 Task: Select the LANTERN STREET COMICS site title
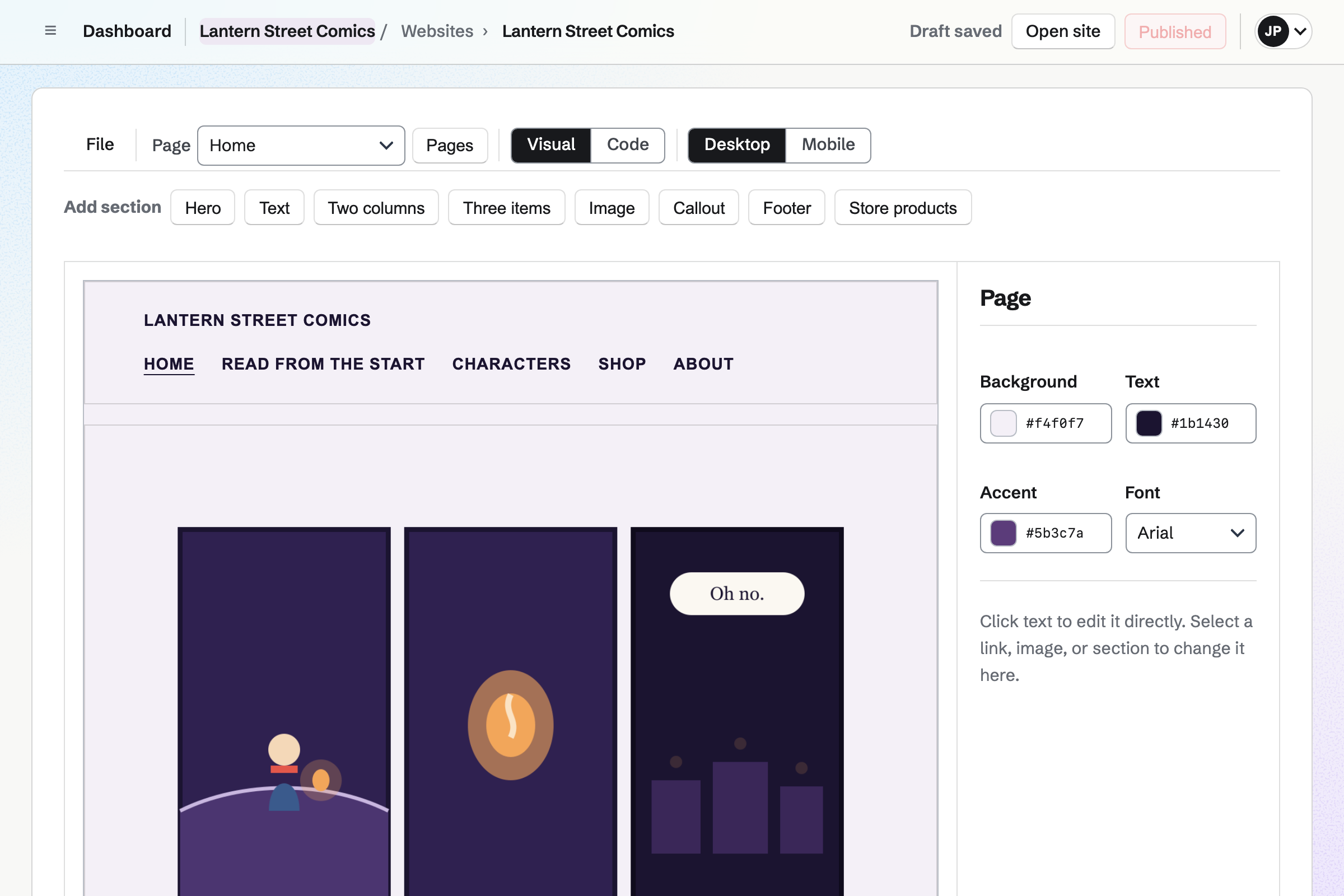(257, 320)
